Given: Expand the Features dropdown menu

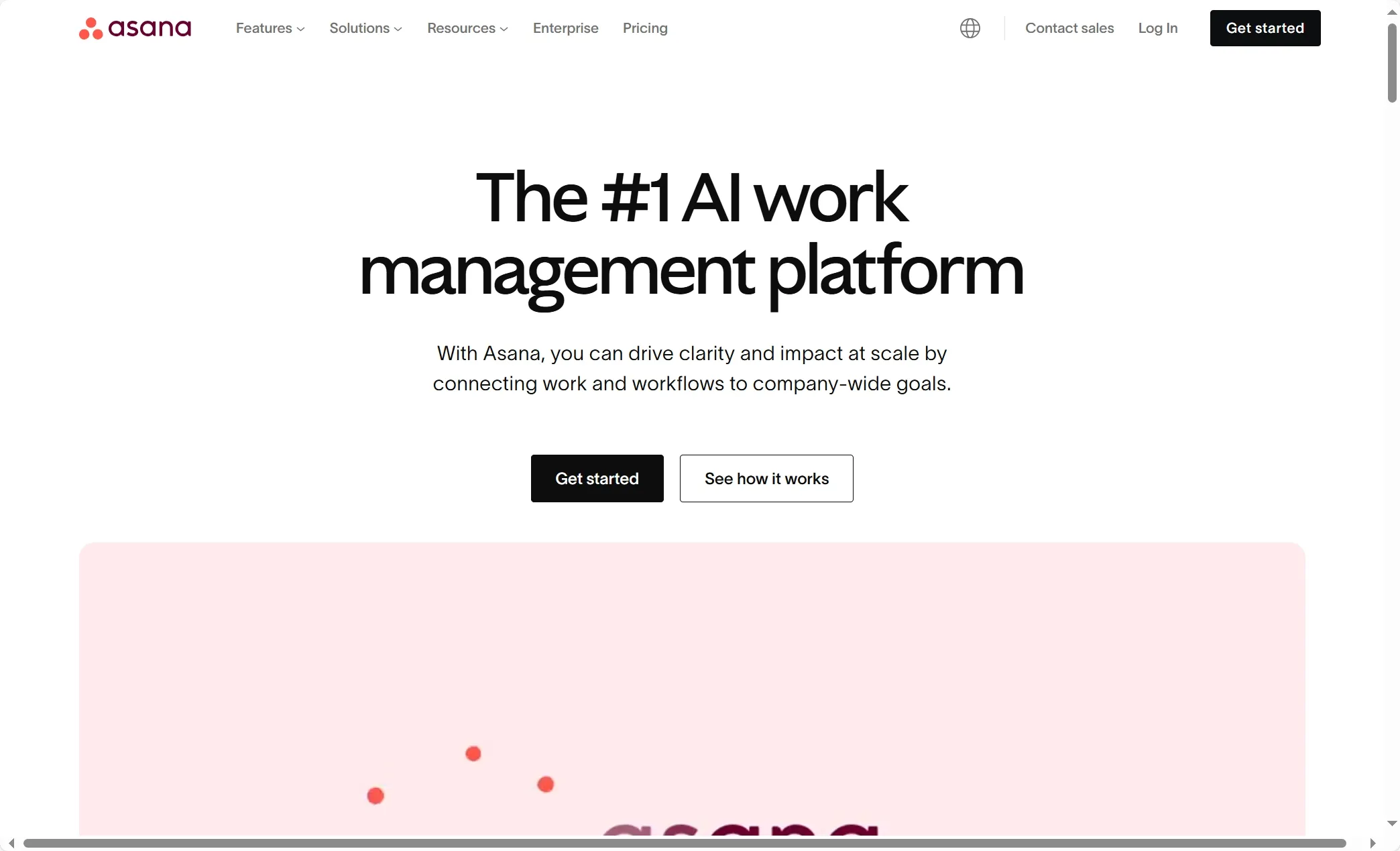Looking at the screenshot, I should pos(269,27).
